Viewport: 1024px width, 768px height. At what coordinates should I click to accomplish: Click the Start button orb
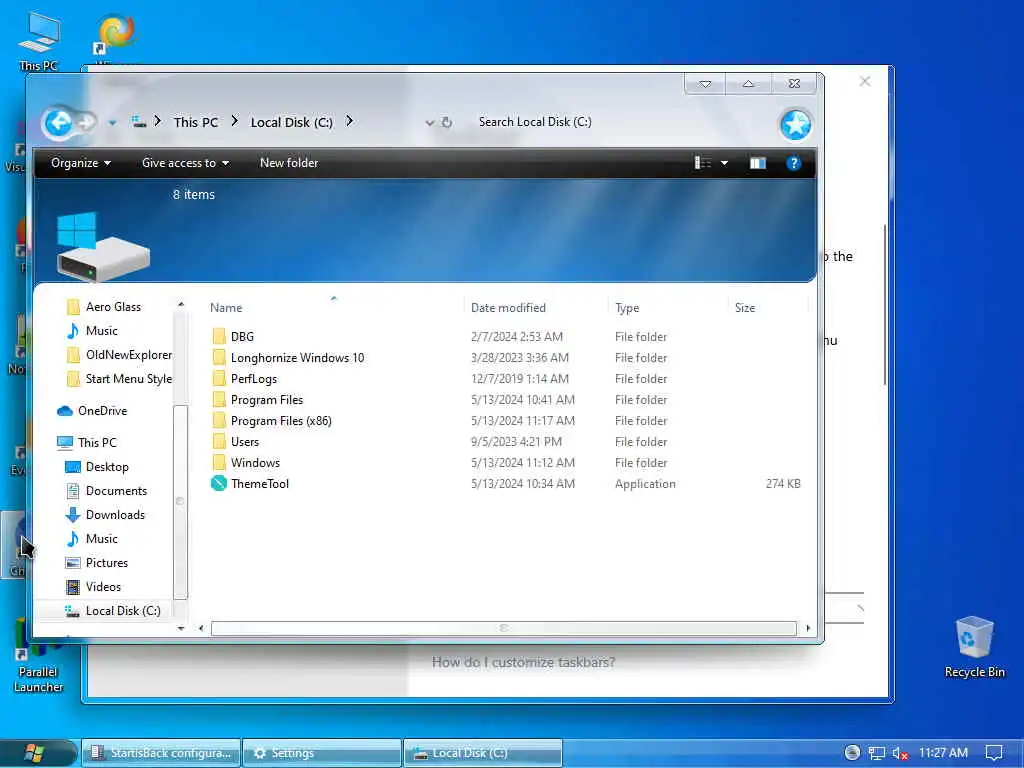point(34,753)
